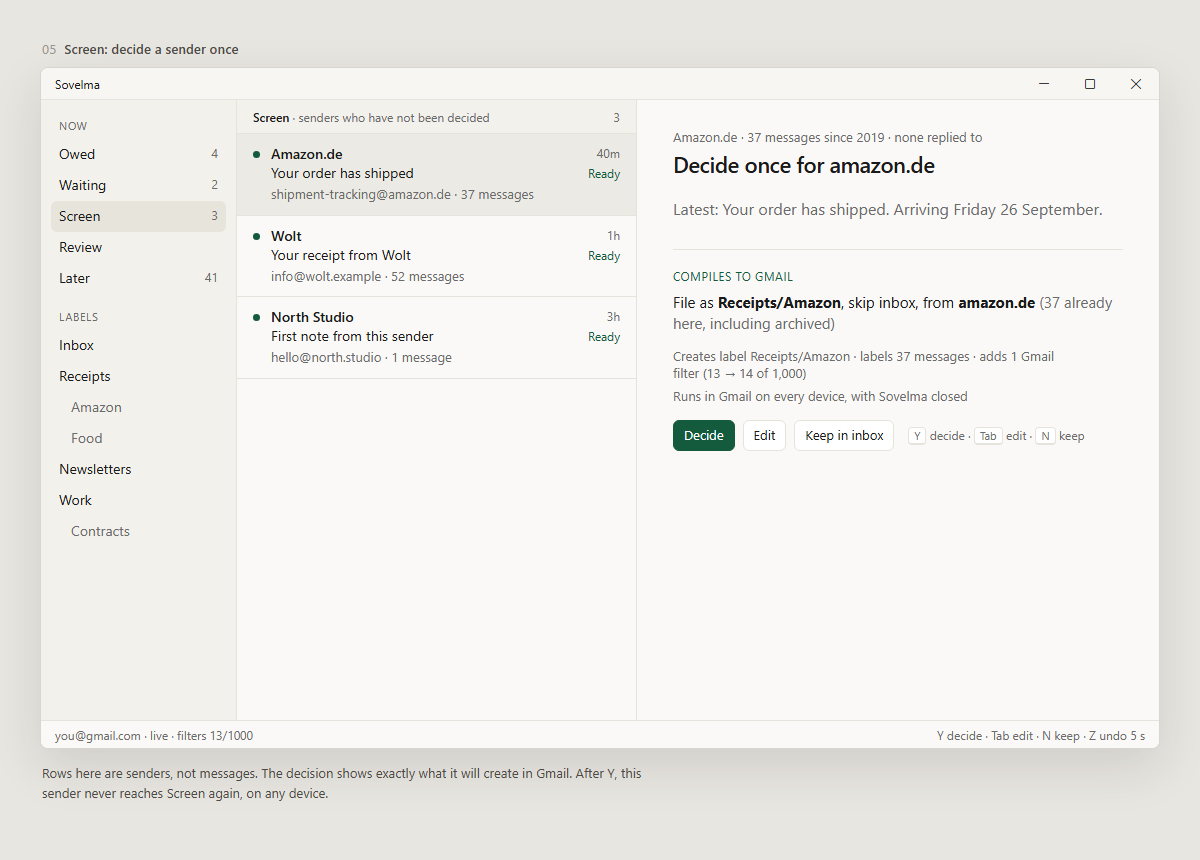Open the Waiting view in sidebar

click(x=138, y=185)
